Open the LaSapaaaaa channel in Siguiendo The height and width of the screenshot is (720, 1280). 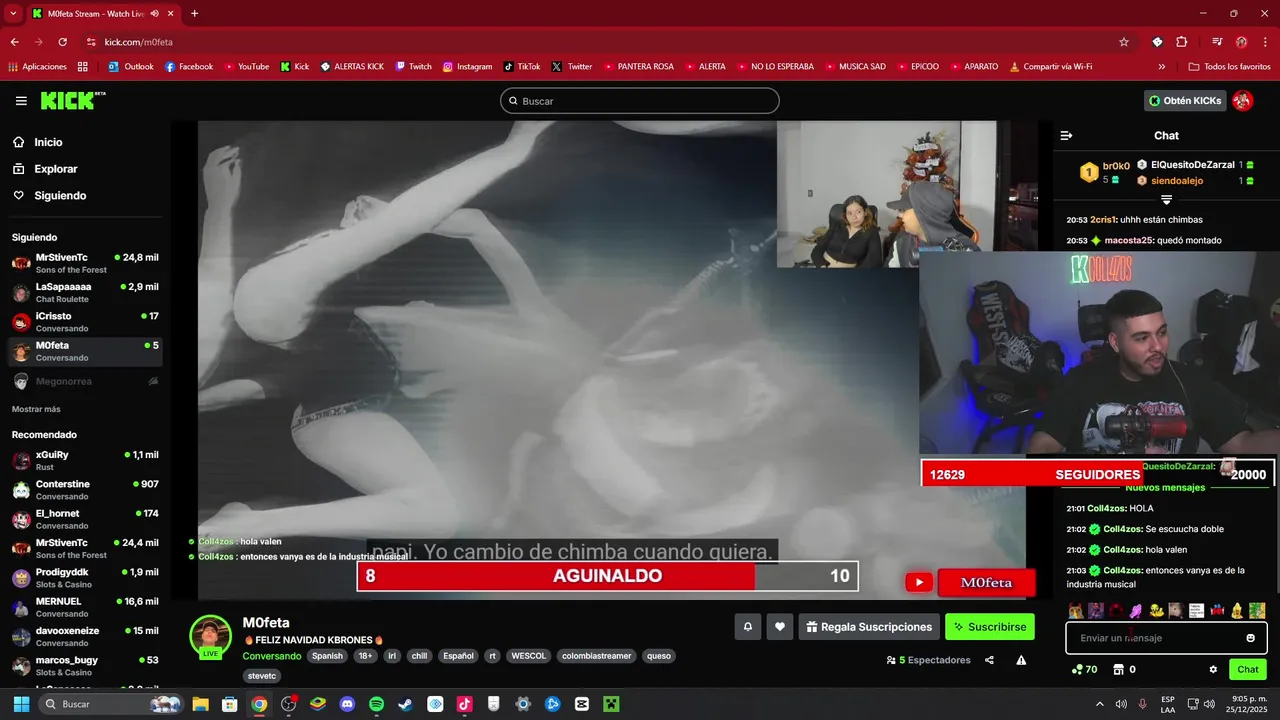point(85,292)
